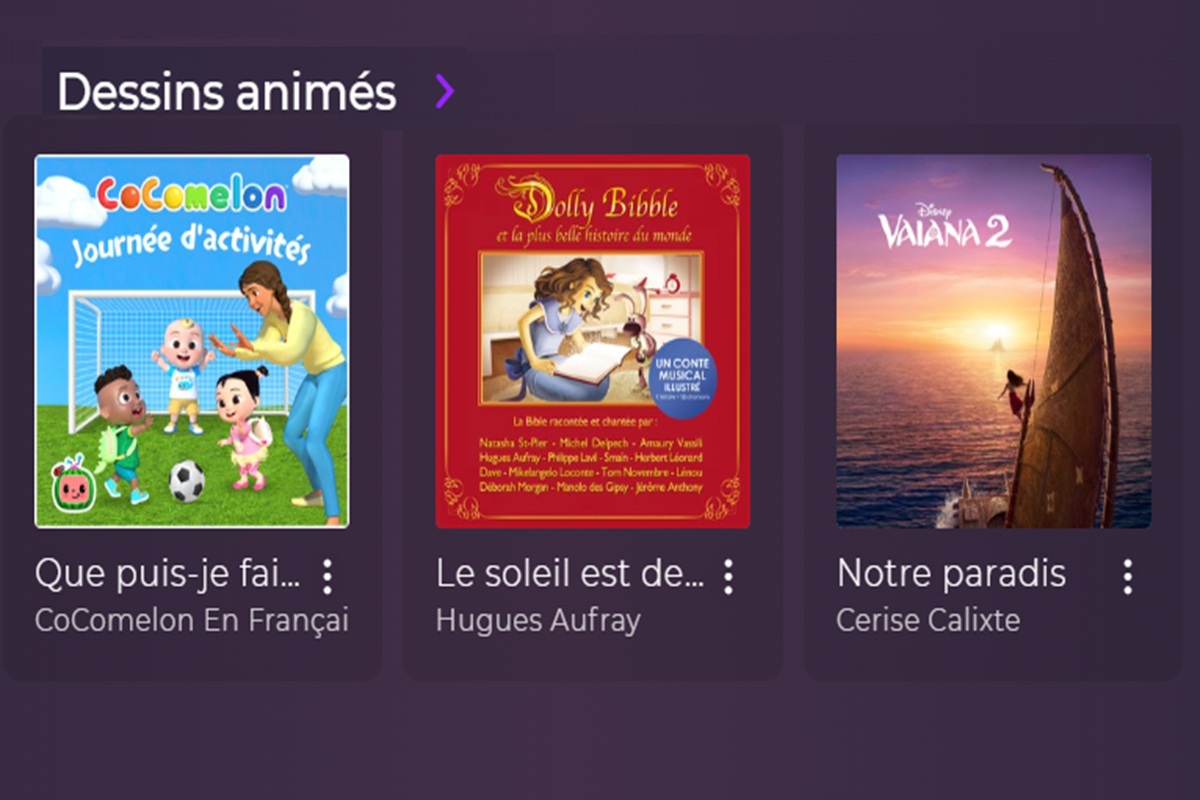Click the artist name Hugues Aufray
This screenshot has width=1200, height=800.
tap(538, 620)
